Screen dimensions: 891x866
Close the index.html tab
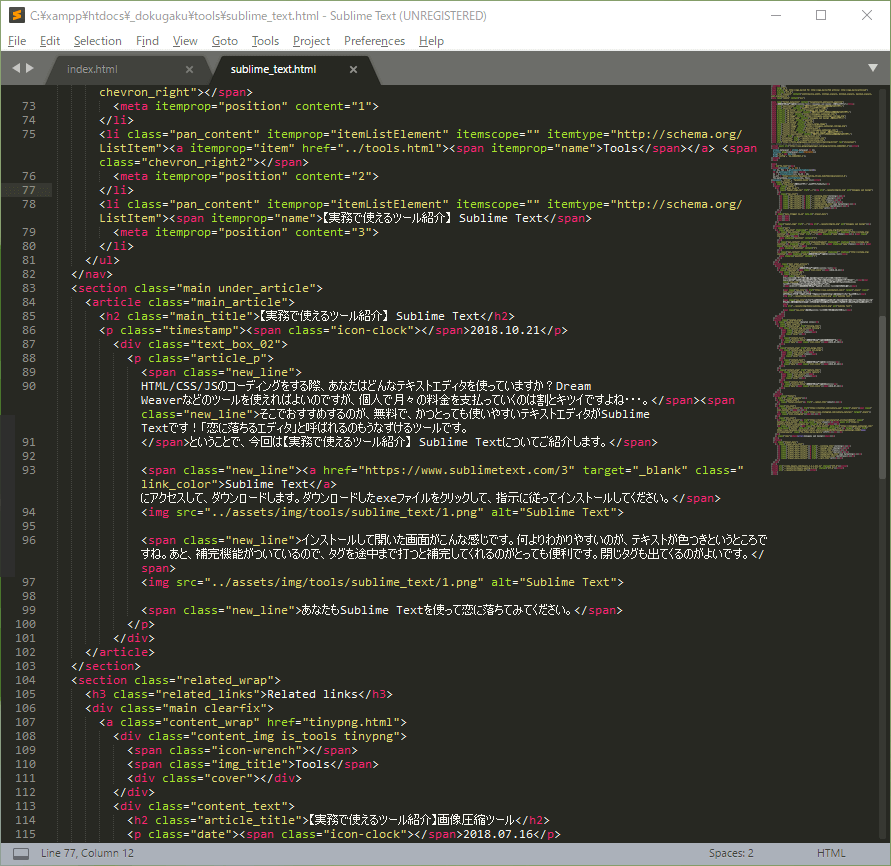(x=189, y=69)
